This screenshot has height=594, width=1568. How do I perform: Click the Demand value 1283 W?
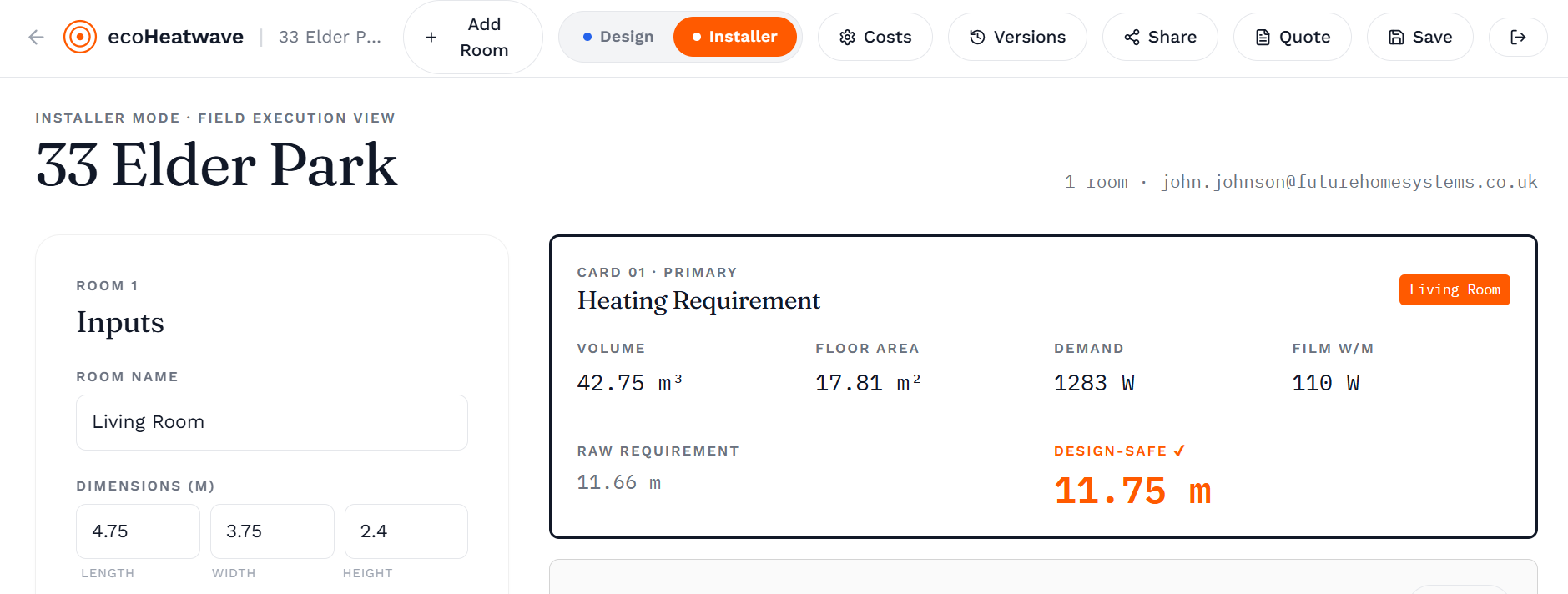[1094, 383]
